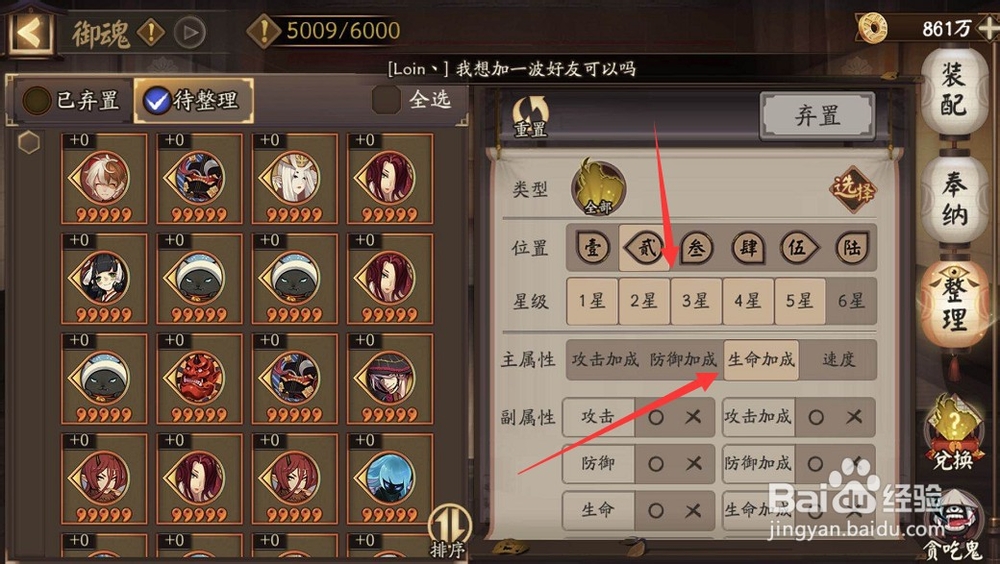Switch to the 奉纳 lantern tab
Screen dimensions: 1000x564
click(x=954, y=199)
